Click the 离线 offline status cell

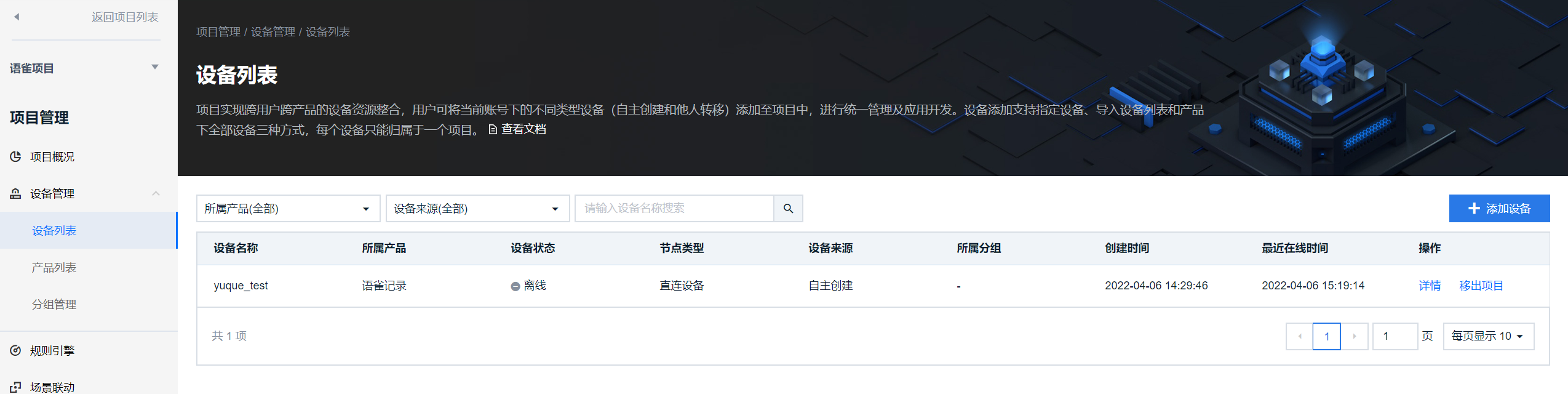[x=528, y=286]
